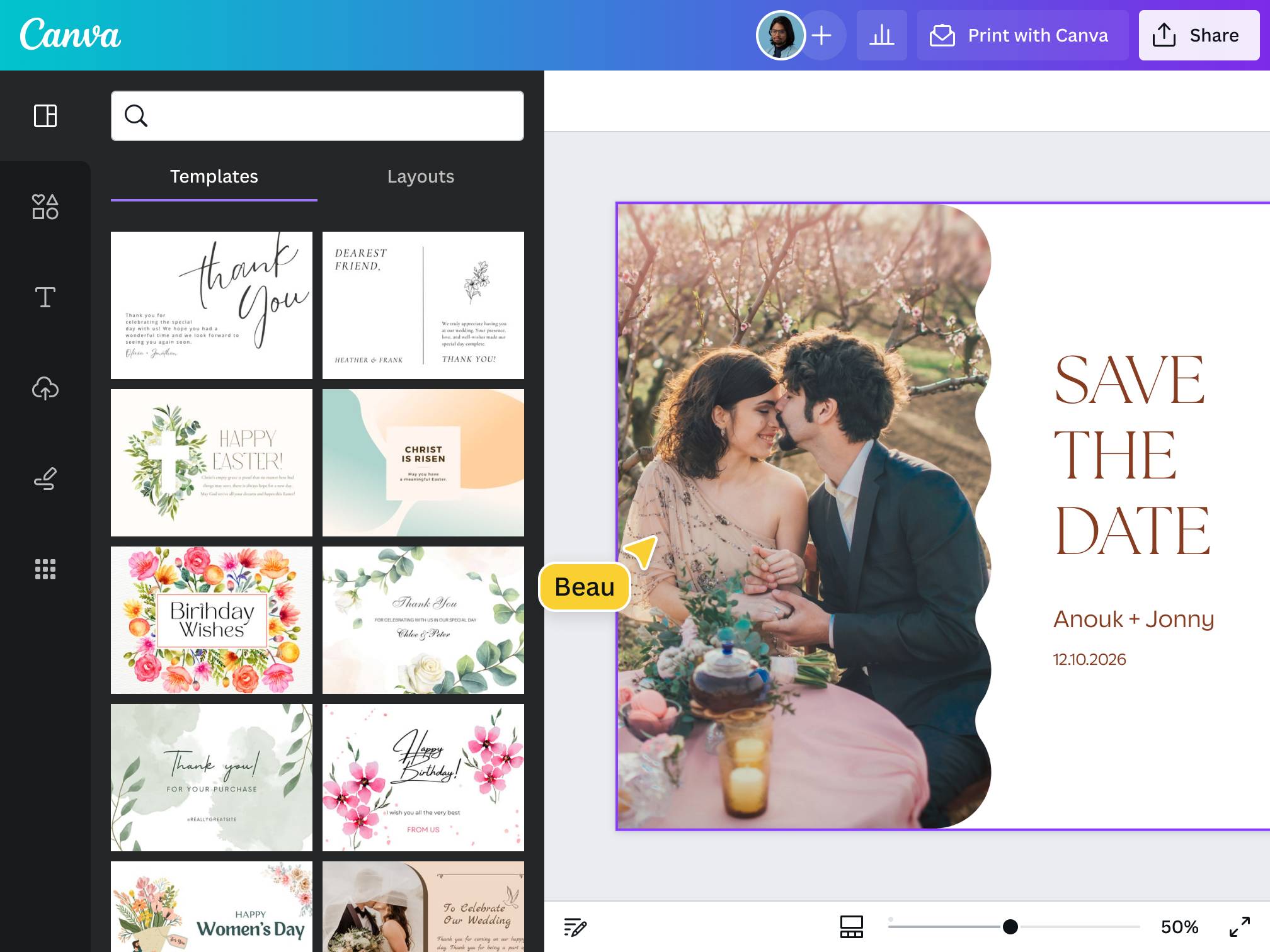Select the Draw tool

pyautogui.click(x=45, y=479)
